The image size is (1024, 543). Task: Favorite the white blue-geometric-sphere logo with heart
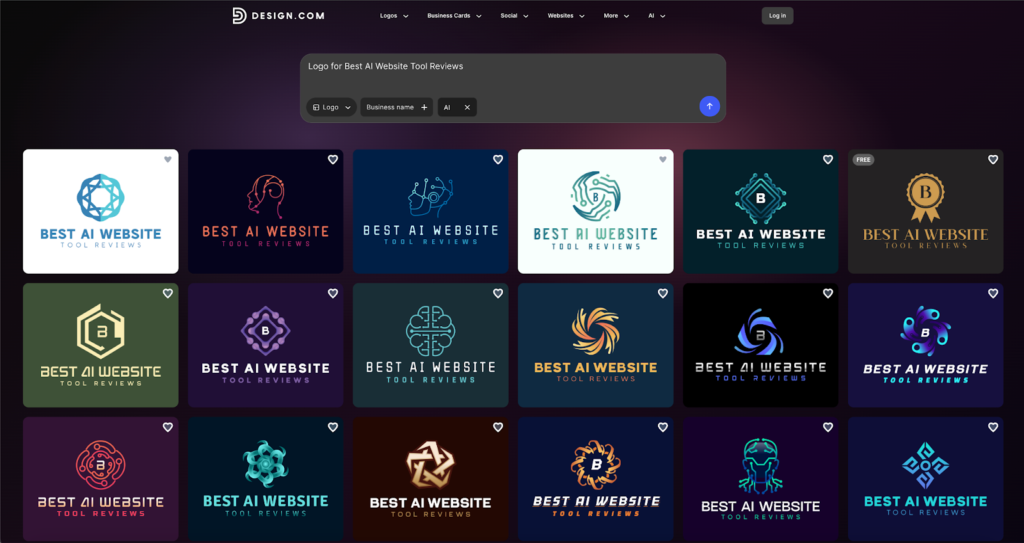168,160
